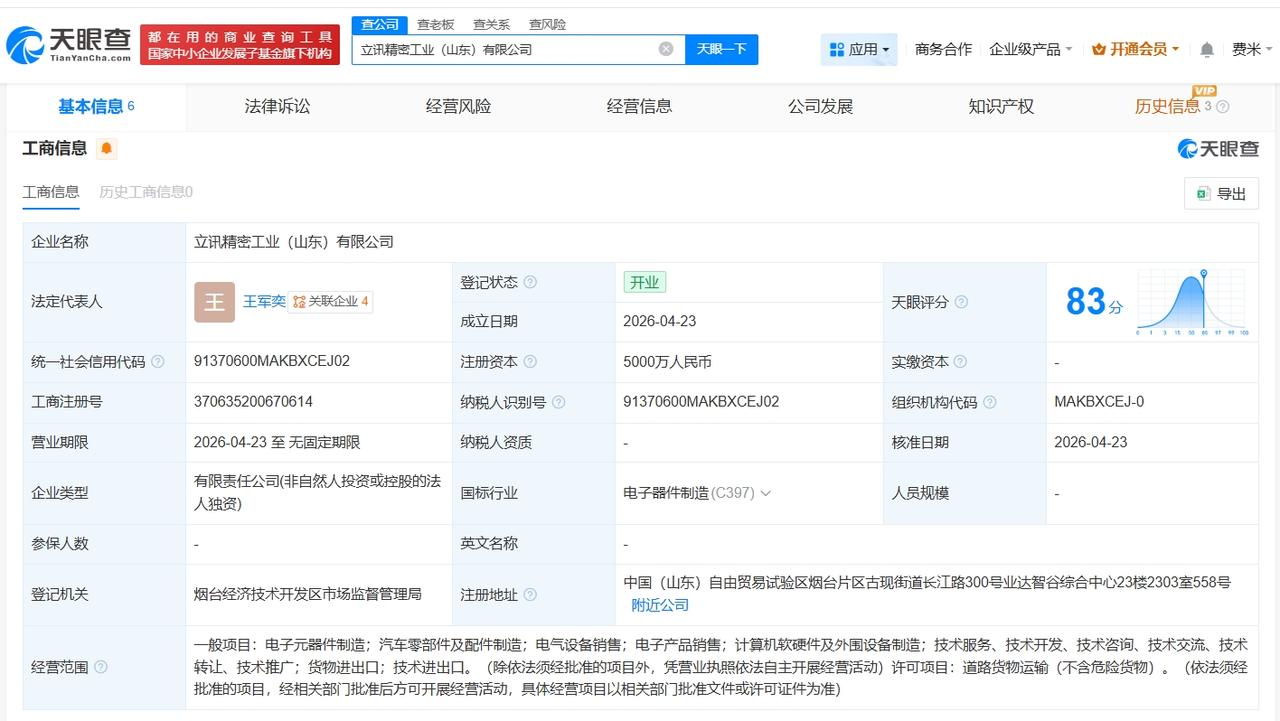Click the bell icon beside 工商信息 heading
This screenshot has width=1280, height=721.
click(106, 148)
